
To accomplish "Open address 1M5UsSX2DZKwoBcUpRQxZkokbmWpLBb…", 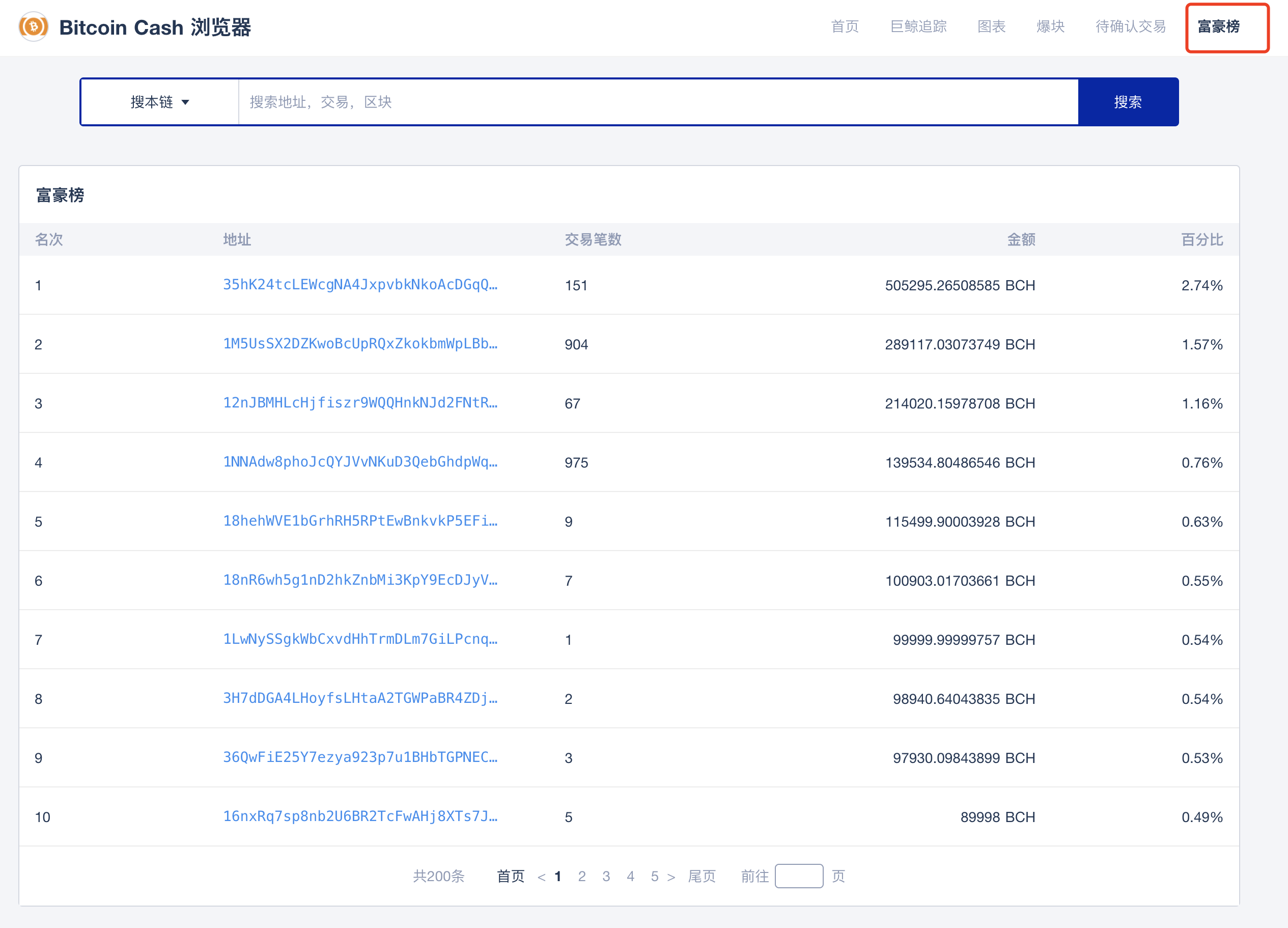I will pyautogui.click(x=360, y=344).
